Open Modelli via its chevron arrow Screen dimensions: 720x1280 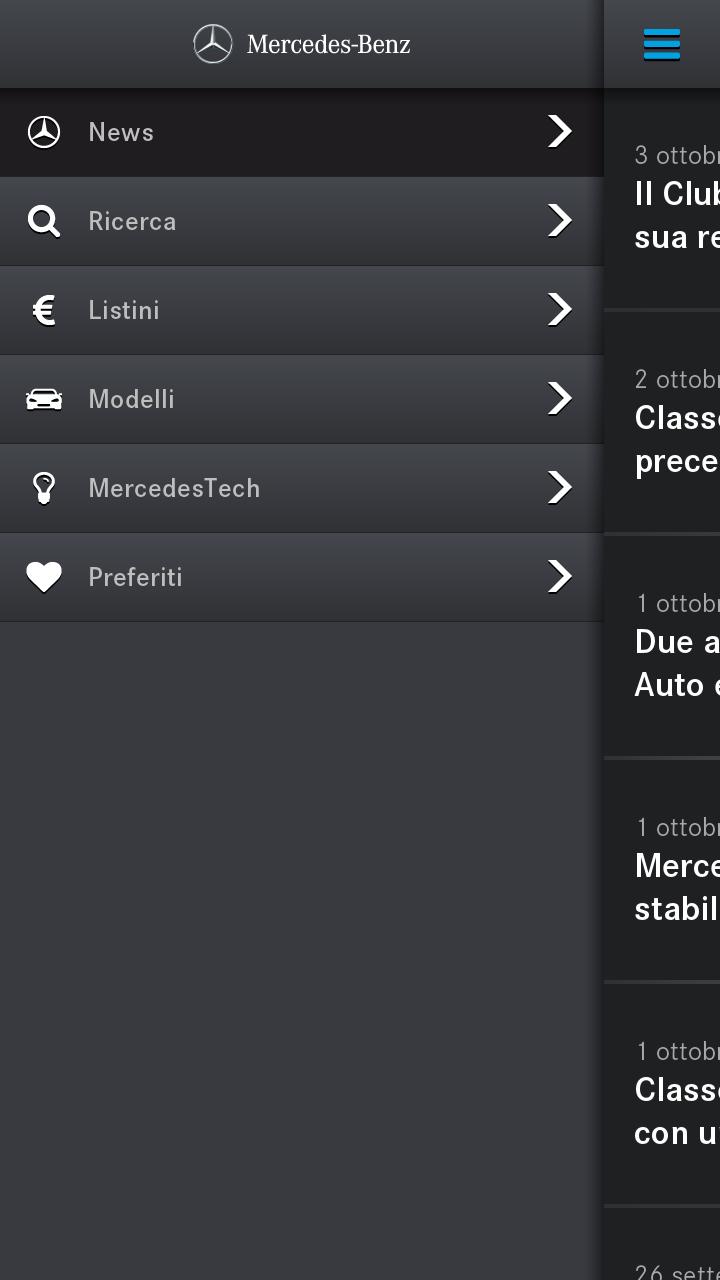559,398
